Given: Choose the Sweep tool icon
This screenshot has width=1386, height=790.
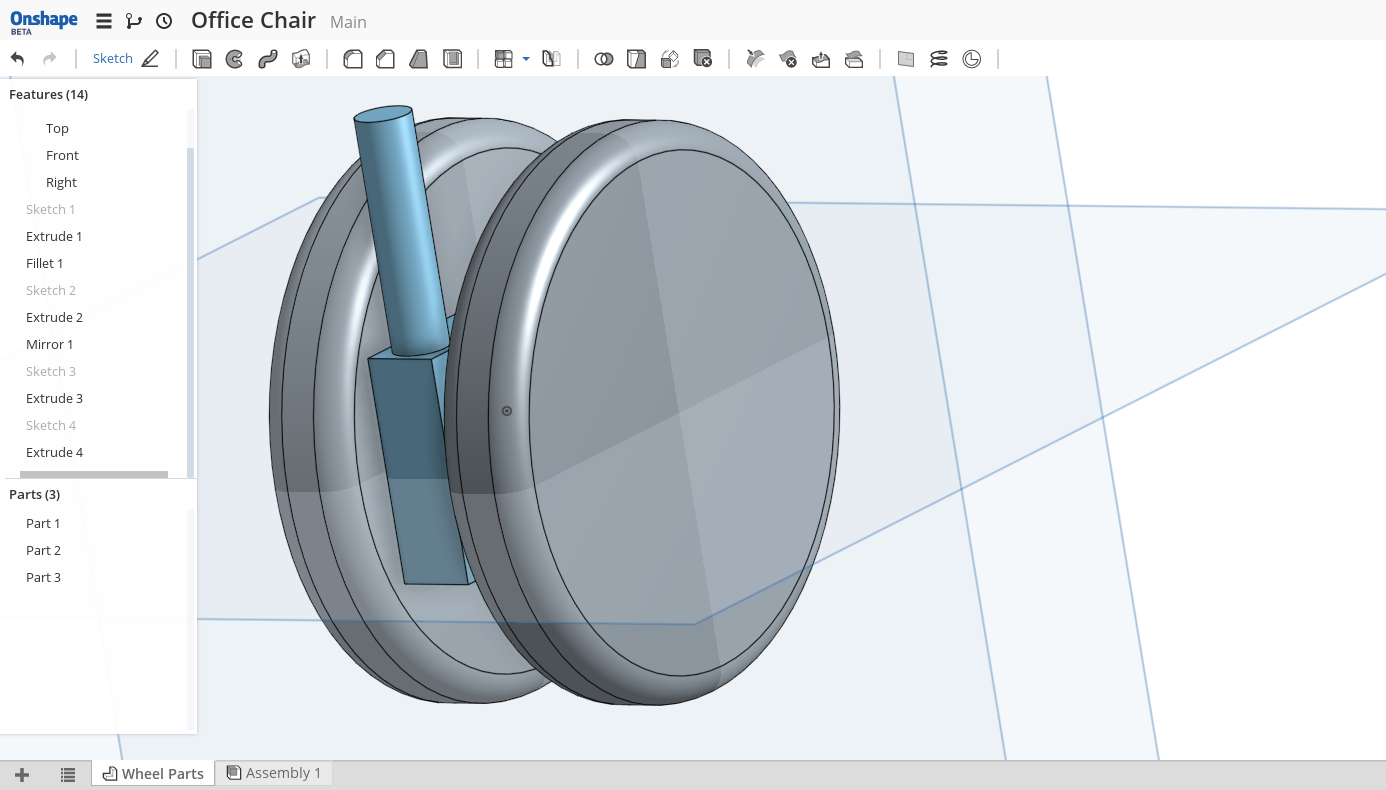Looking at the screenshot, I should (x=268, y=59).
